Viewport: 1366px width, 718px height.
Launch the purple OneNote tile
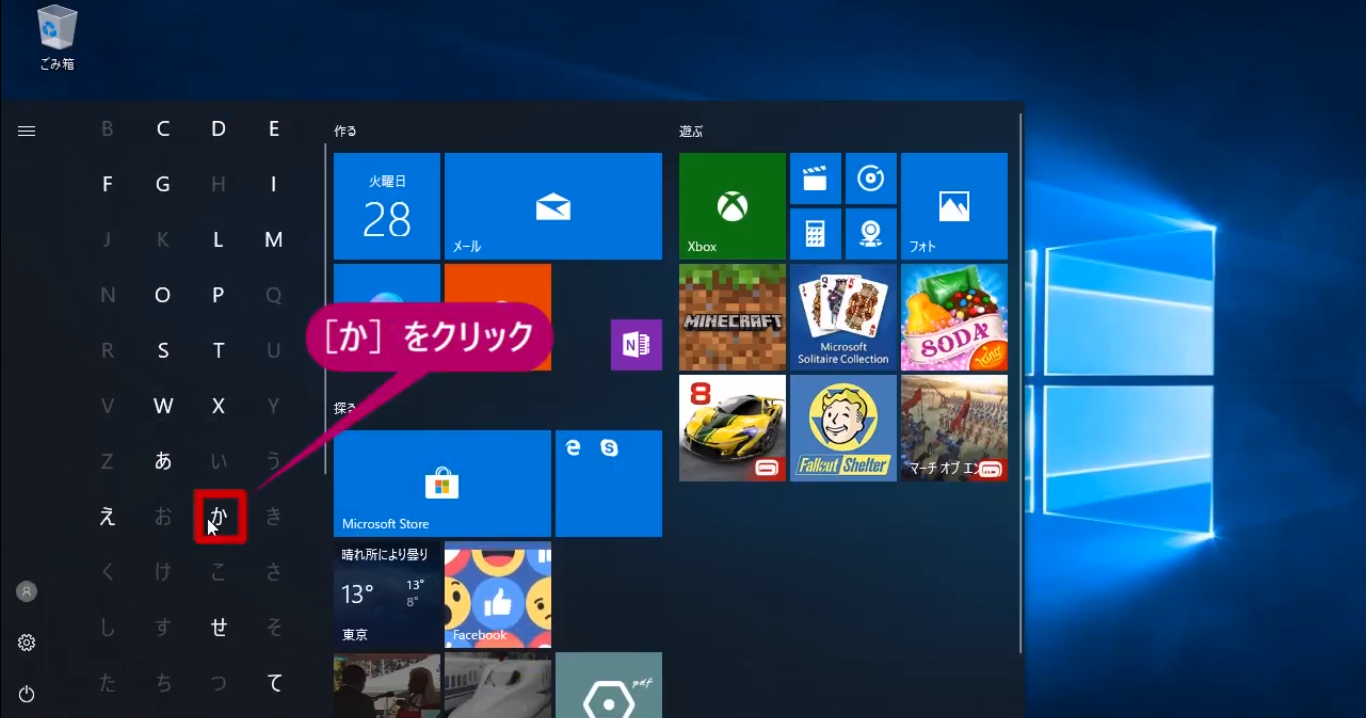coord(636,345)
